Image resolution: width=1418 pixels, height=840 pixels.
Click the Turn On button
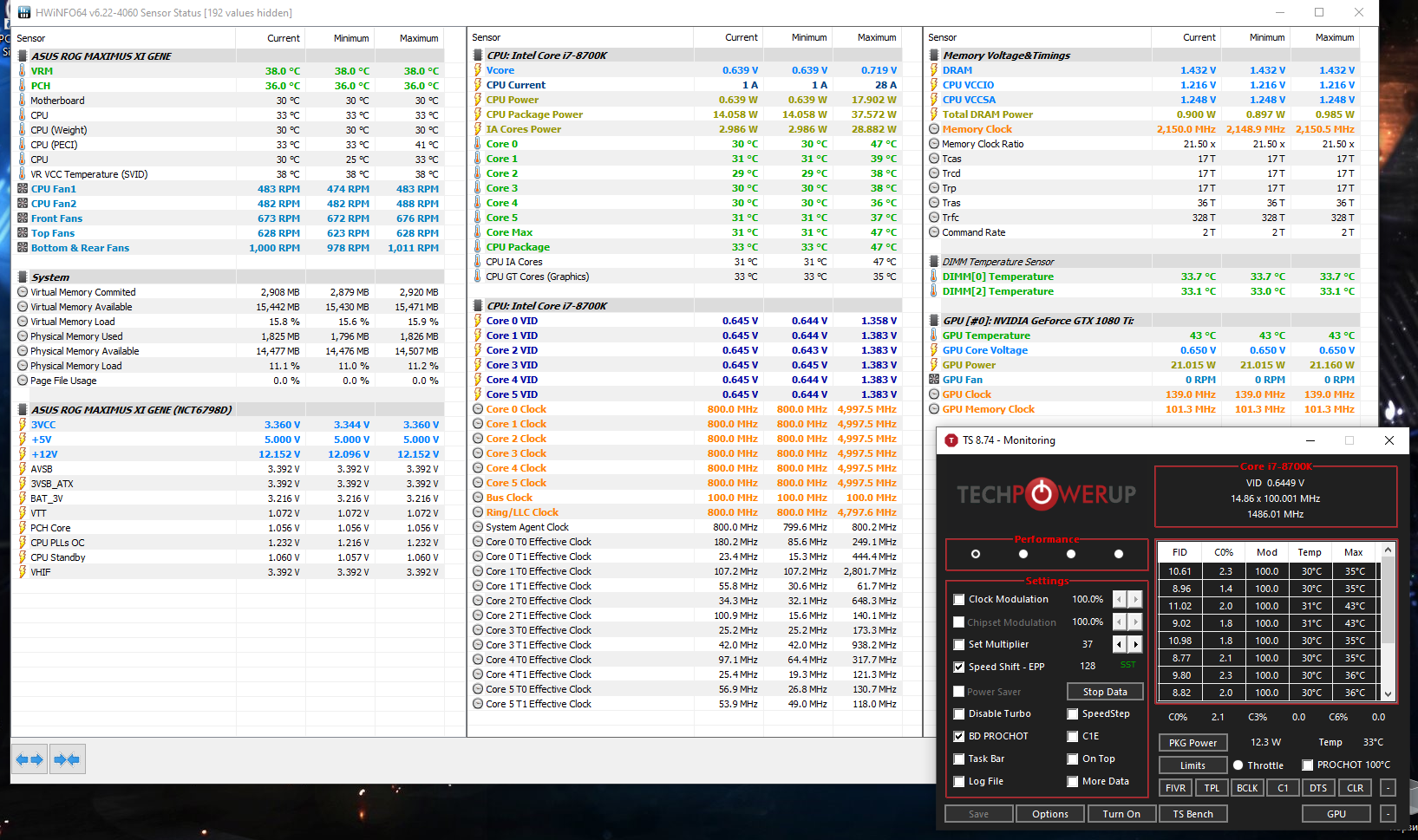(x=1121, y=814)
